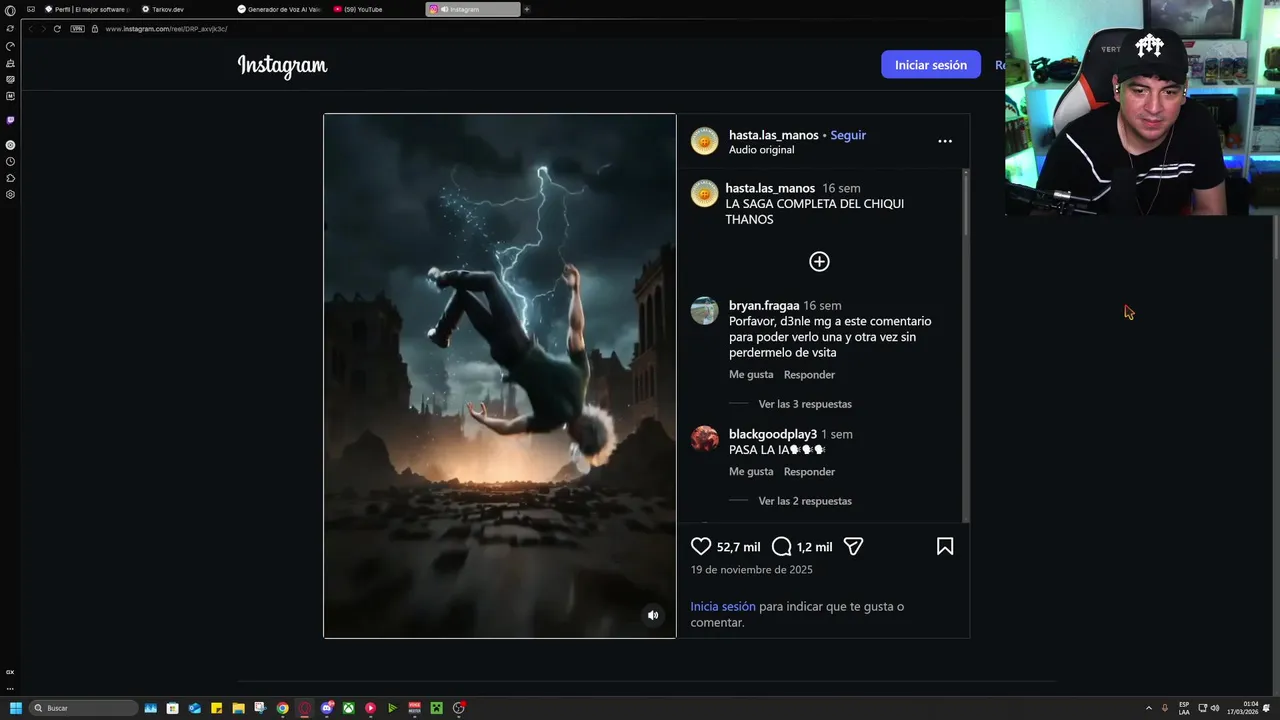Open the Windows Start menu
Screen dimensions: 1280x720
click(x=15, y=708)
